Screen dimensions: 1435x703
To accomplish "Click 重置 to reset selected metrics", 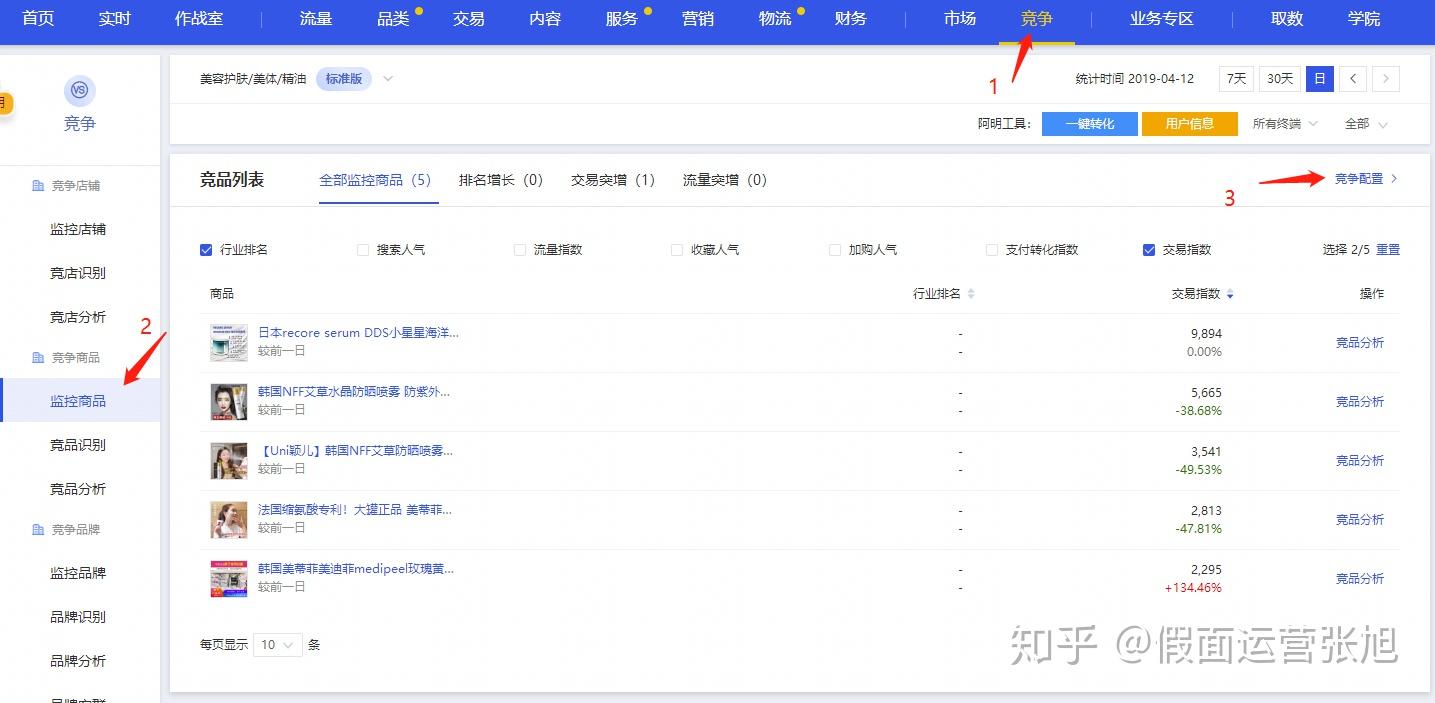I will click(1388, 250).
